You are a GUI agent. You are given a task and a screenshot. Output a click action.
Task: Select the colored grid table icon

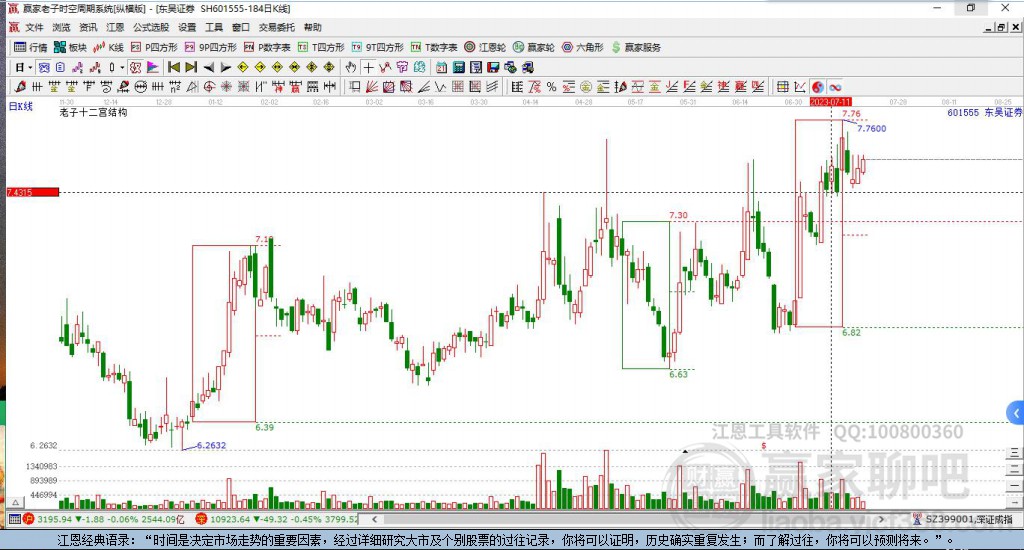click(x=782, y=87)
